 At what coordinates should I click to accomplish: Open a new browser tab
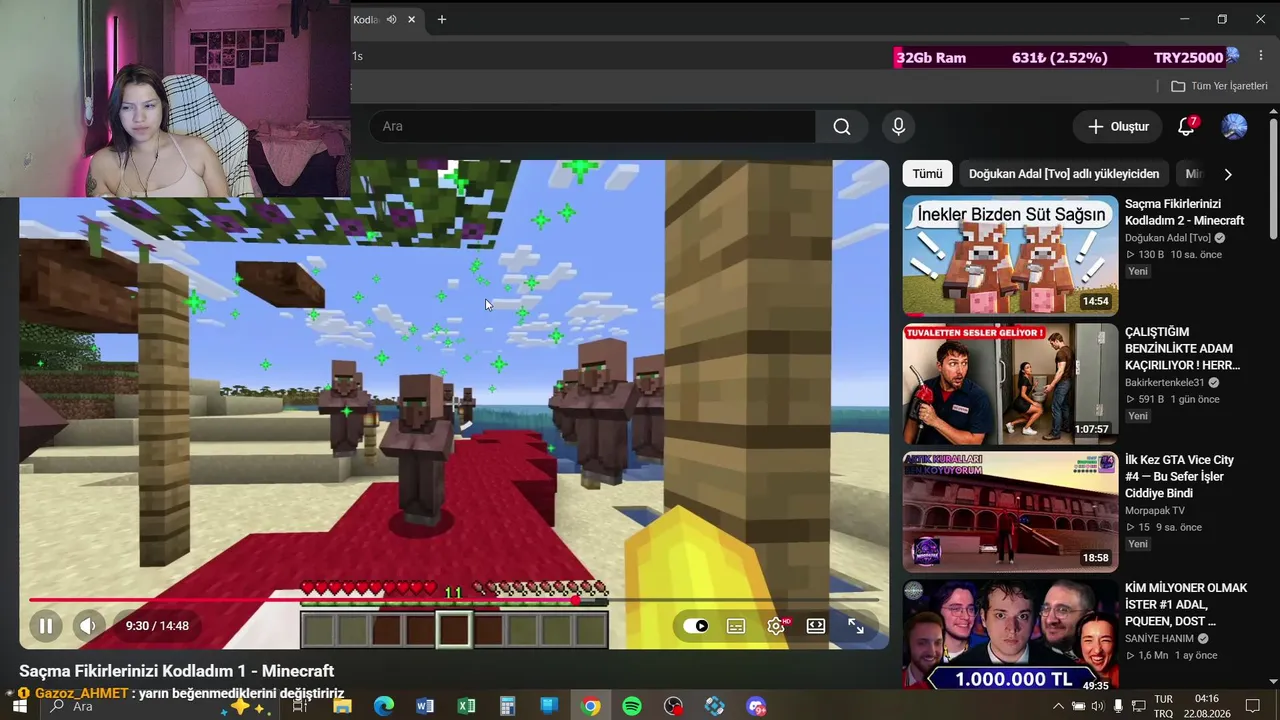[x=442, y=20]
